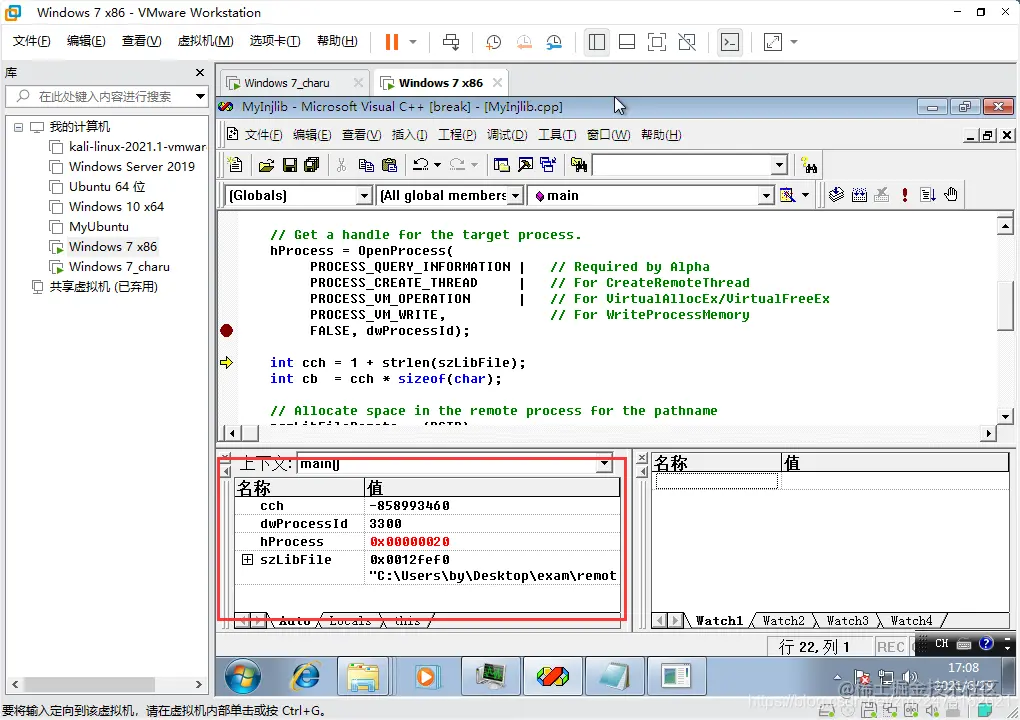Pause the virtual machine
The image size is (1020, 720).
[392, 42]
